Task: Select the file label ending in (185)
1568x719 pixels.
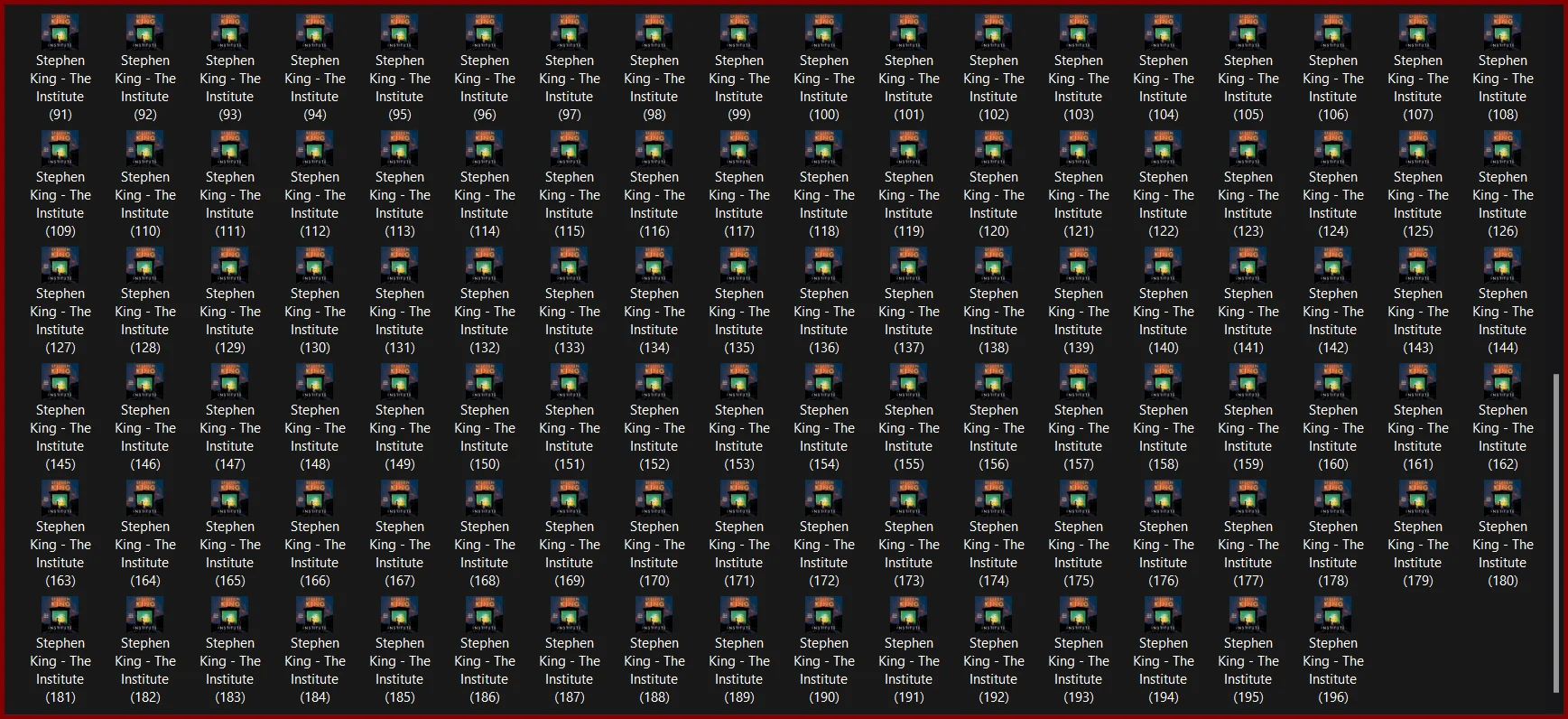Action: (x=400, y=670)
